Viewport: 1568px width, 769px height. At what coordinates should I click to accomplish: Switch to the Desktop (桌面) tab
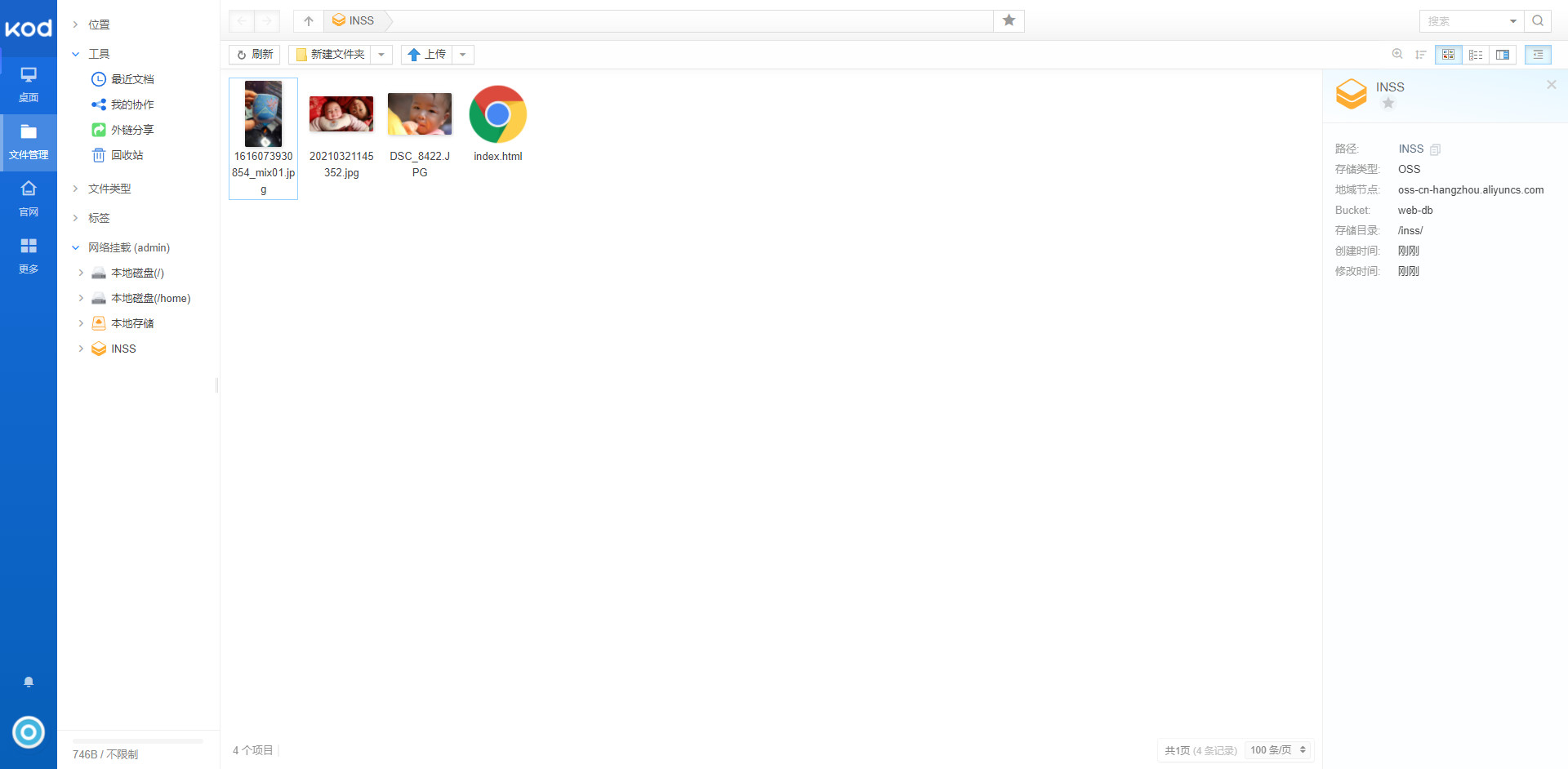pyautogui.click(x=29, y=84)
